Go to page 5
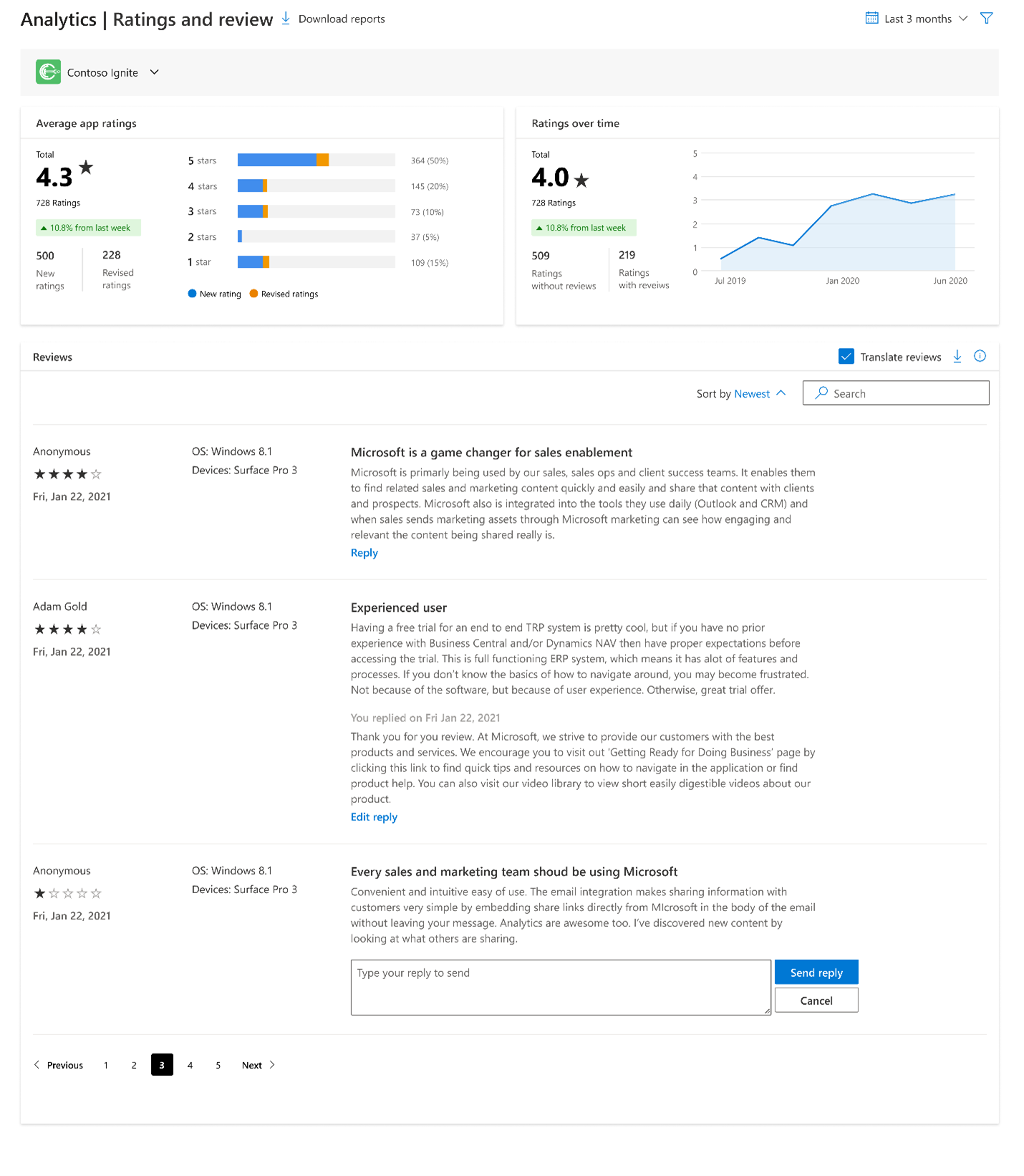The height and width of the screenshot is (1176, 1024). pyautogui.click(x=218, y=1065)
